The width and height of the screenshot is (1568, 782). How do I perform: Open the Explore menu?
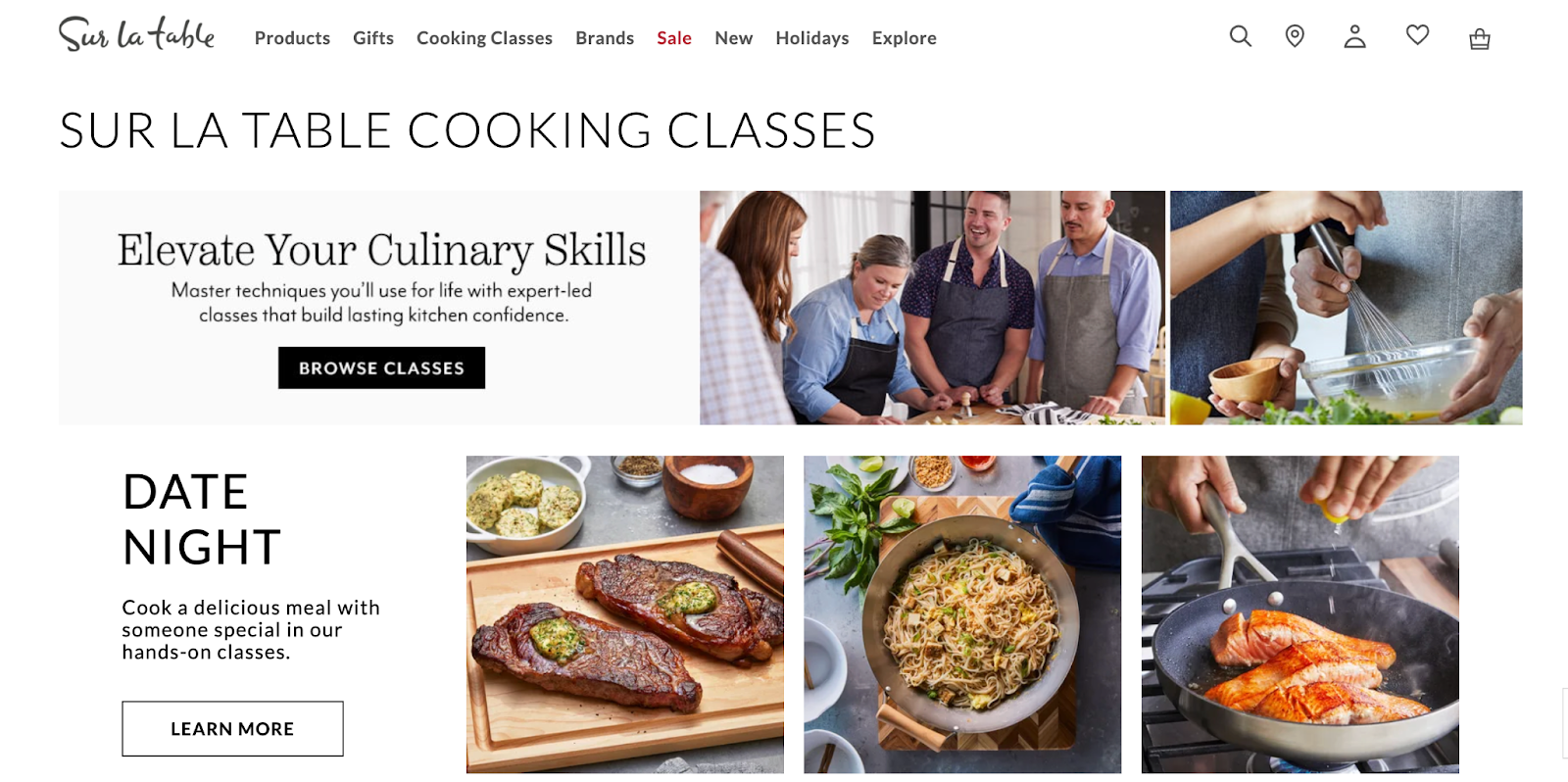pyautogui.click(x=904, y=38)
